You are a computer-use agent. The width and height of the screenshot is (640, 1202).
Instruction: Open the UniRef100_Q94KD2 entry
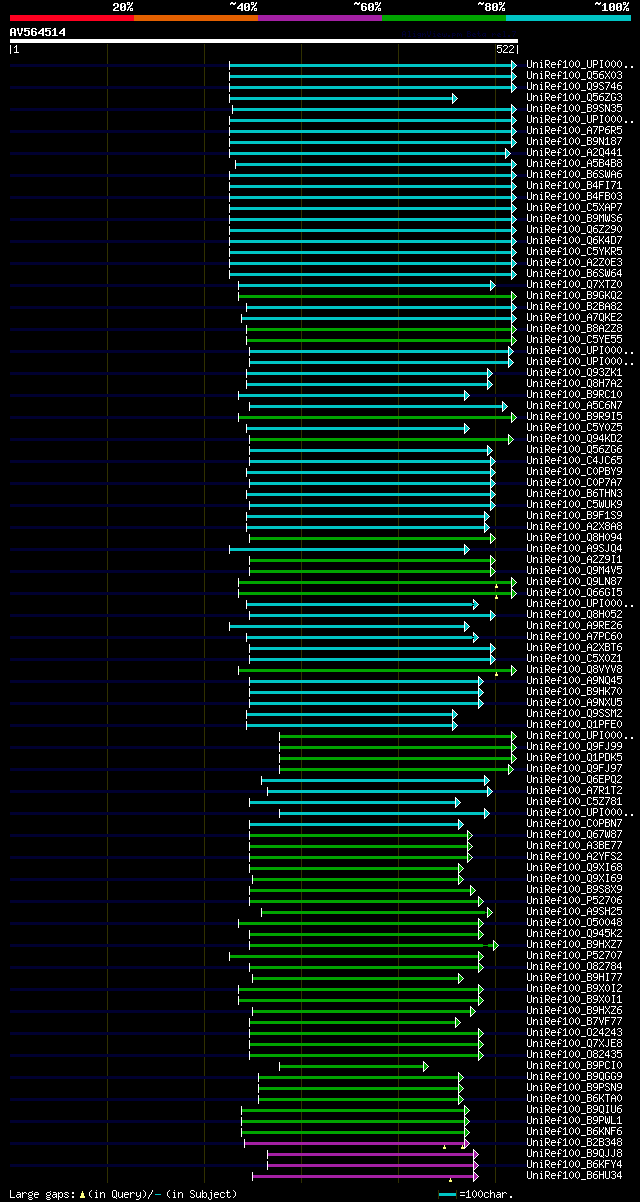pyautogui.click(x=574, y=438)
